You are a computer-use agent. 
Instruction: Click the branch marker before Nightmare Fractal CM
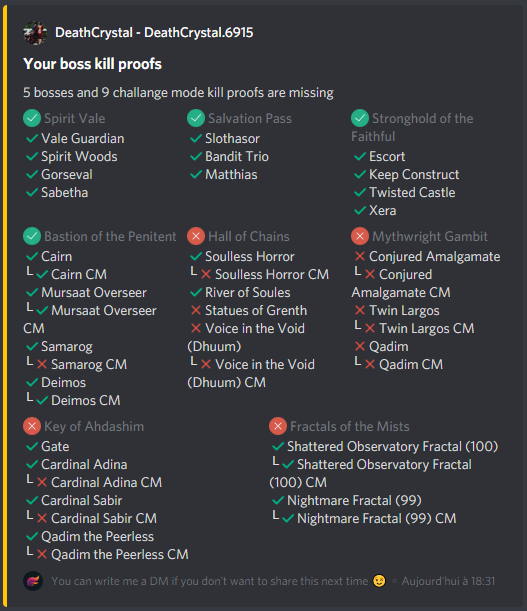click(x=276, y=516)
